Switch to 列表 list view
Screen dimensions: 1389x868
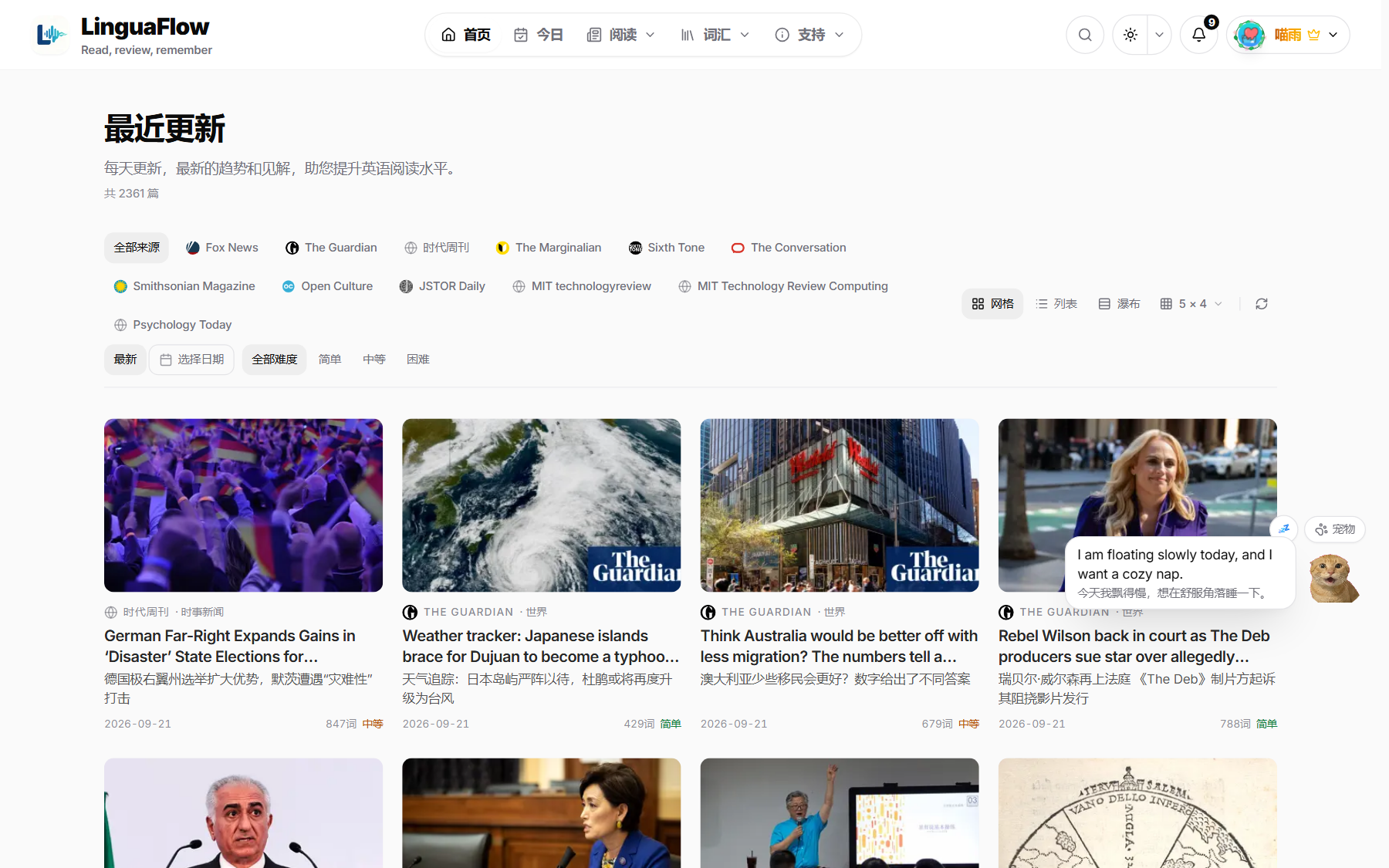pos(1056,304)
